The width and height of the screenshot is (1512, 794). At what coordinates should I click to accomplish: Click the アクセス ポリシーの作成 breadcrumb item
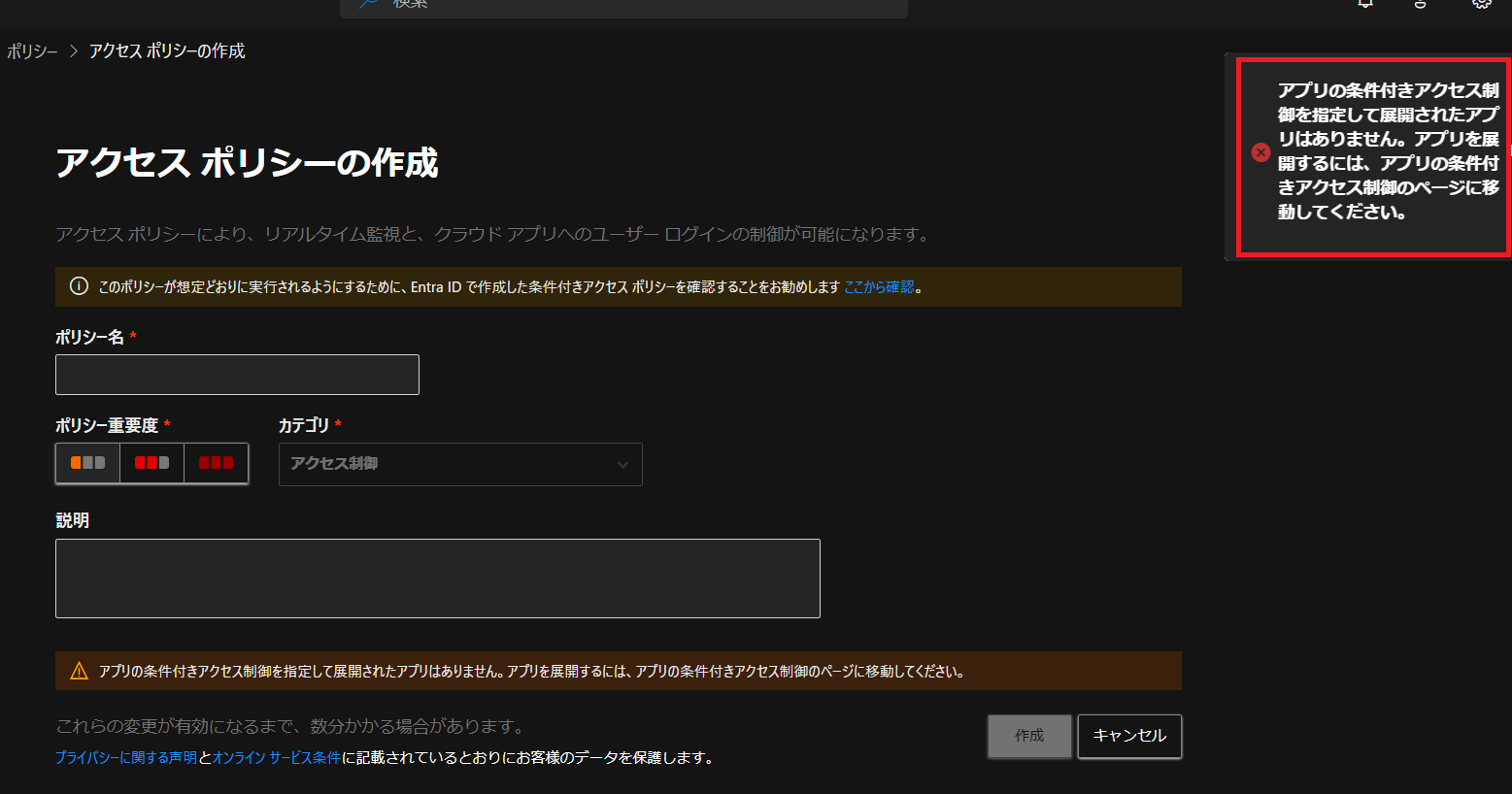point(166,50)
